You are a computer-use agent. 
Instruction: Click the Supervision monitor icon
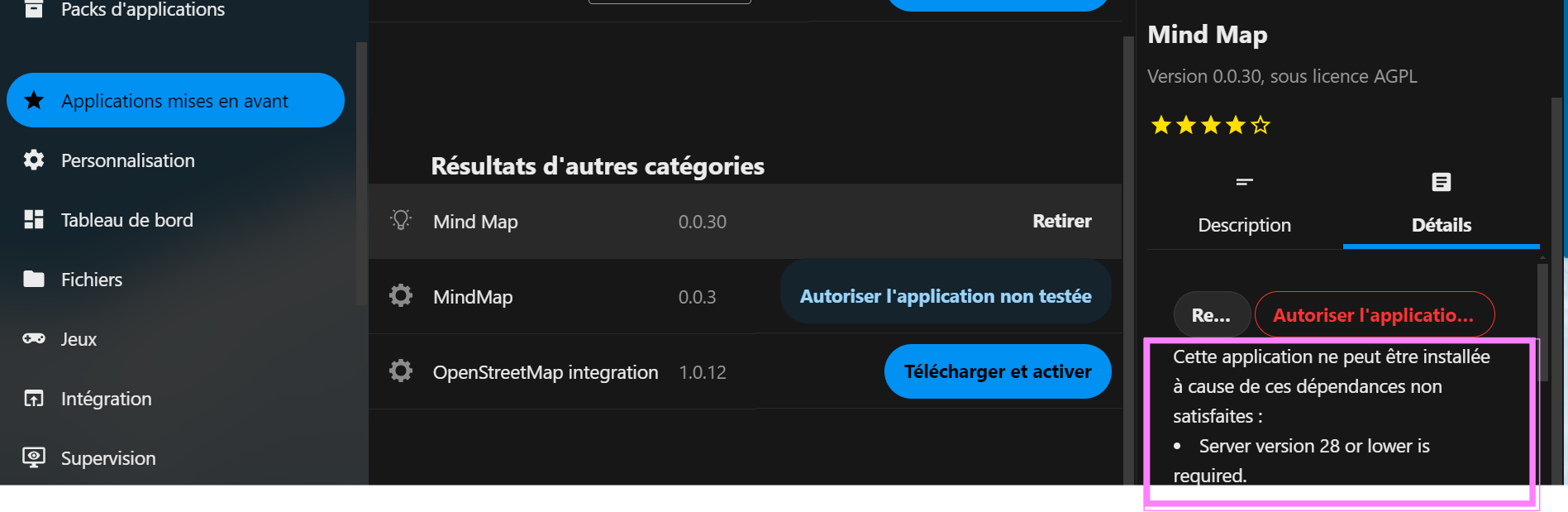[x=34, y=457]
